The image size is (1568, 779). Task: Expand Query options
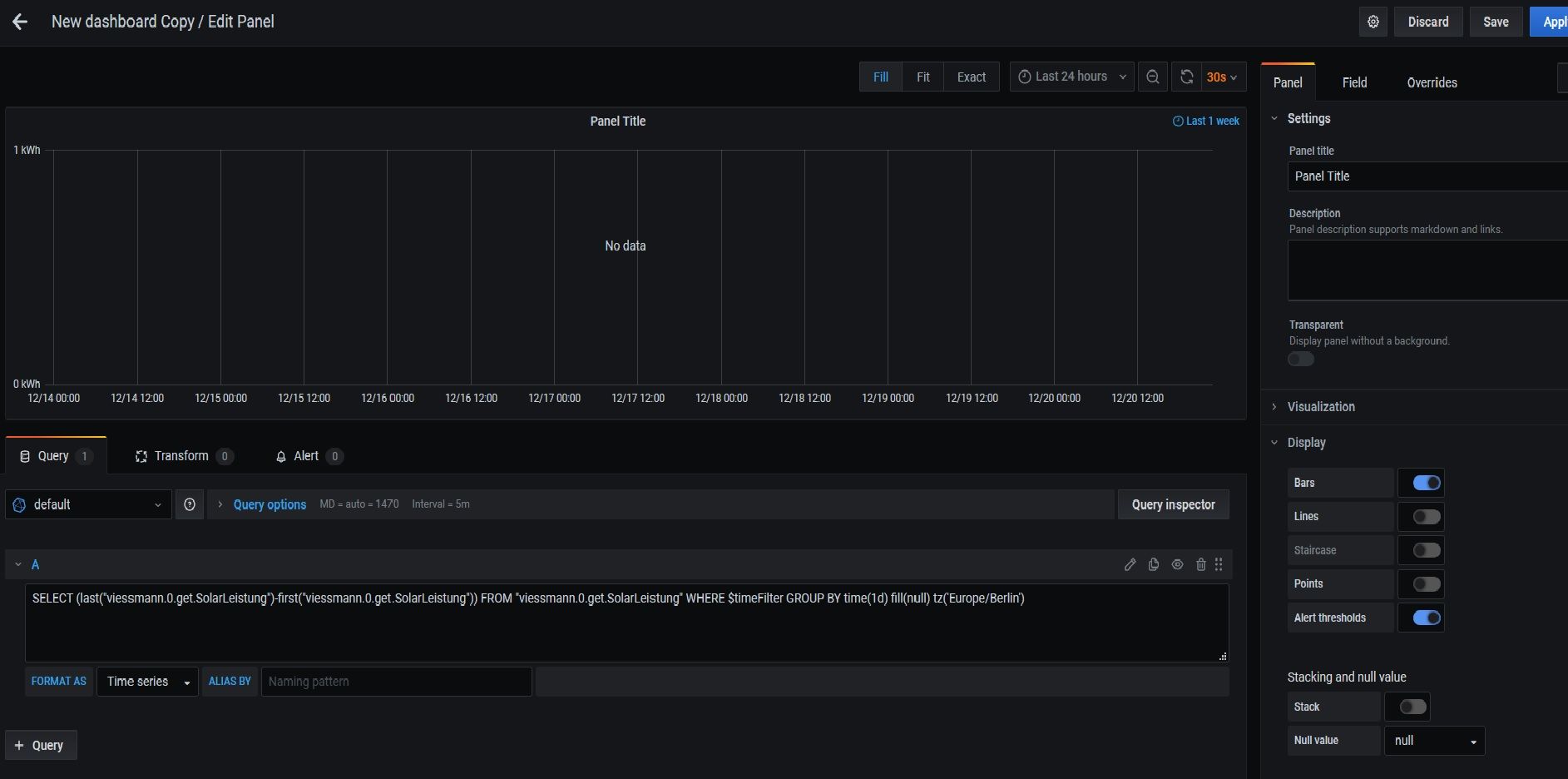click(x=270, y=504)
